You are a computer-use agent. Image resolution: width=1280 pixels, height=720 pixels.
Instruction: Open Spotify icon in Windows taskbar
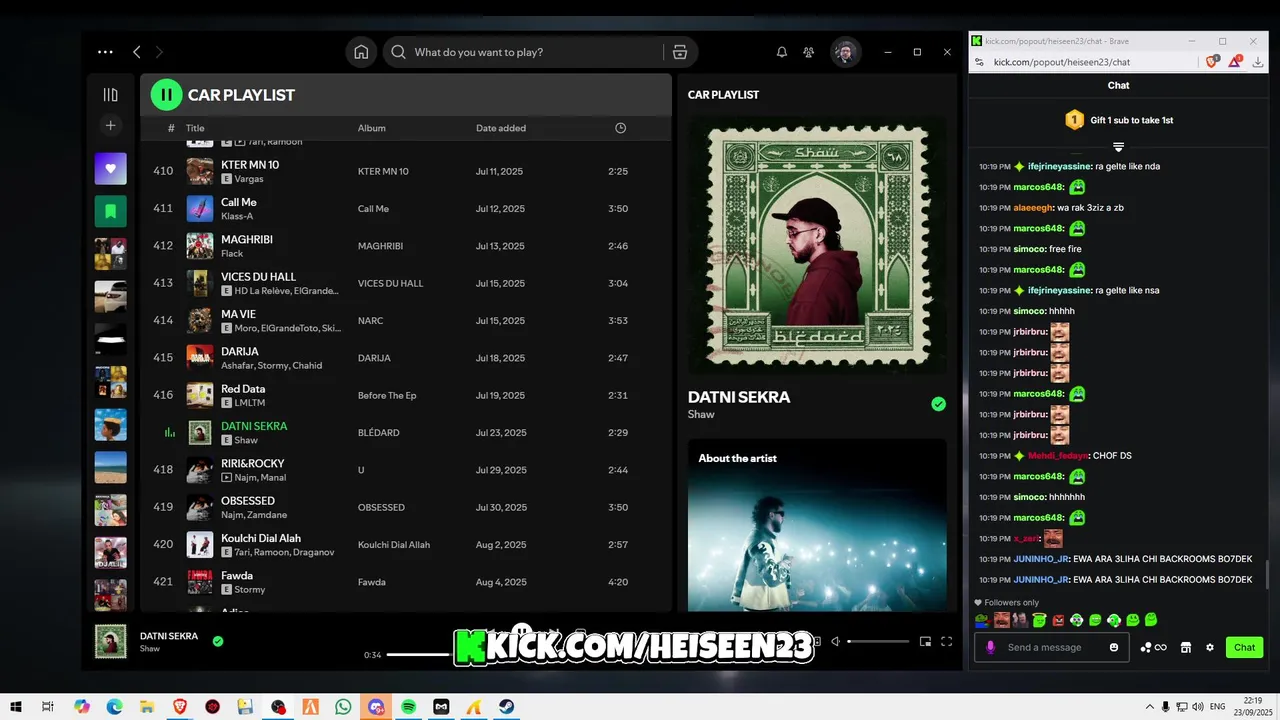point(408,707)
